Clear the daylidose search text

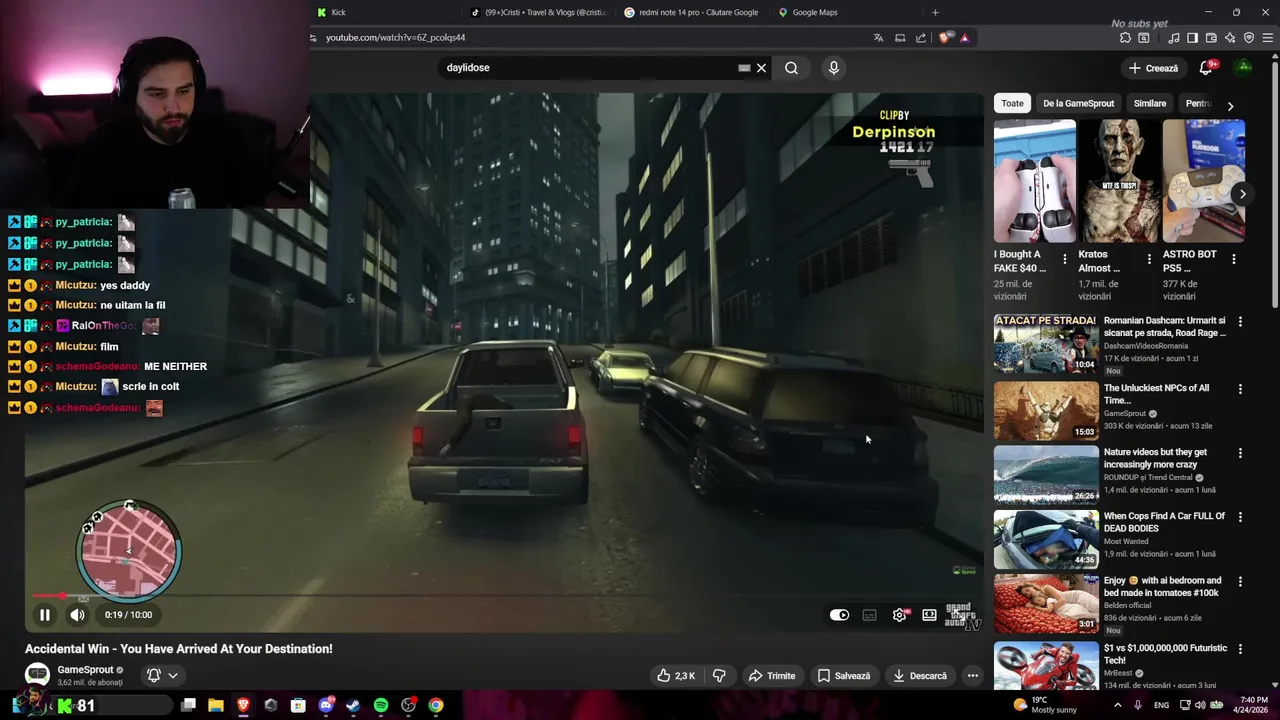tap(761, 68)
